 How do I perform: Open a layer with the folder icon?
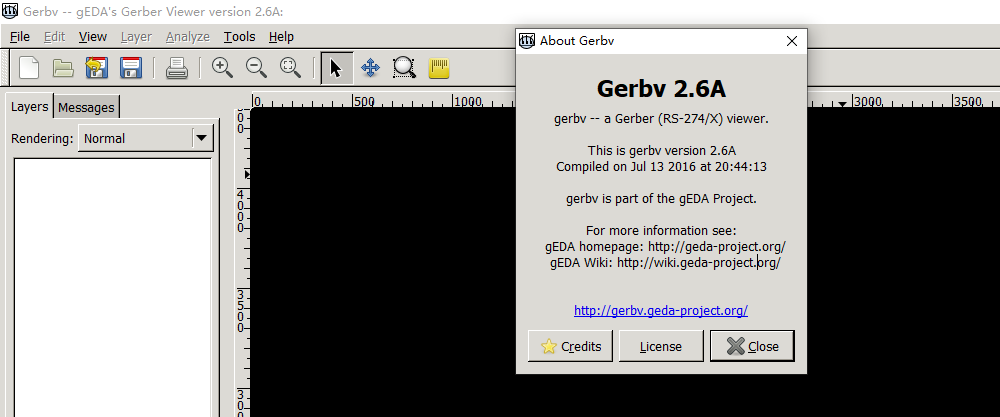[x=63, y=67]
